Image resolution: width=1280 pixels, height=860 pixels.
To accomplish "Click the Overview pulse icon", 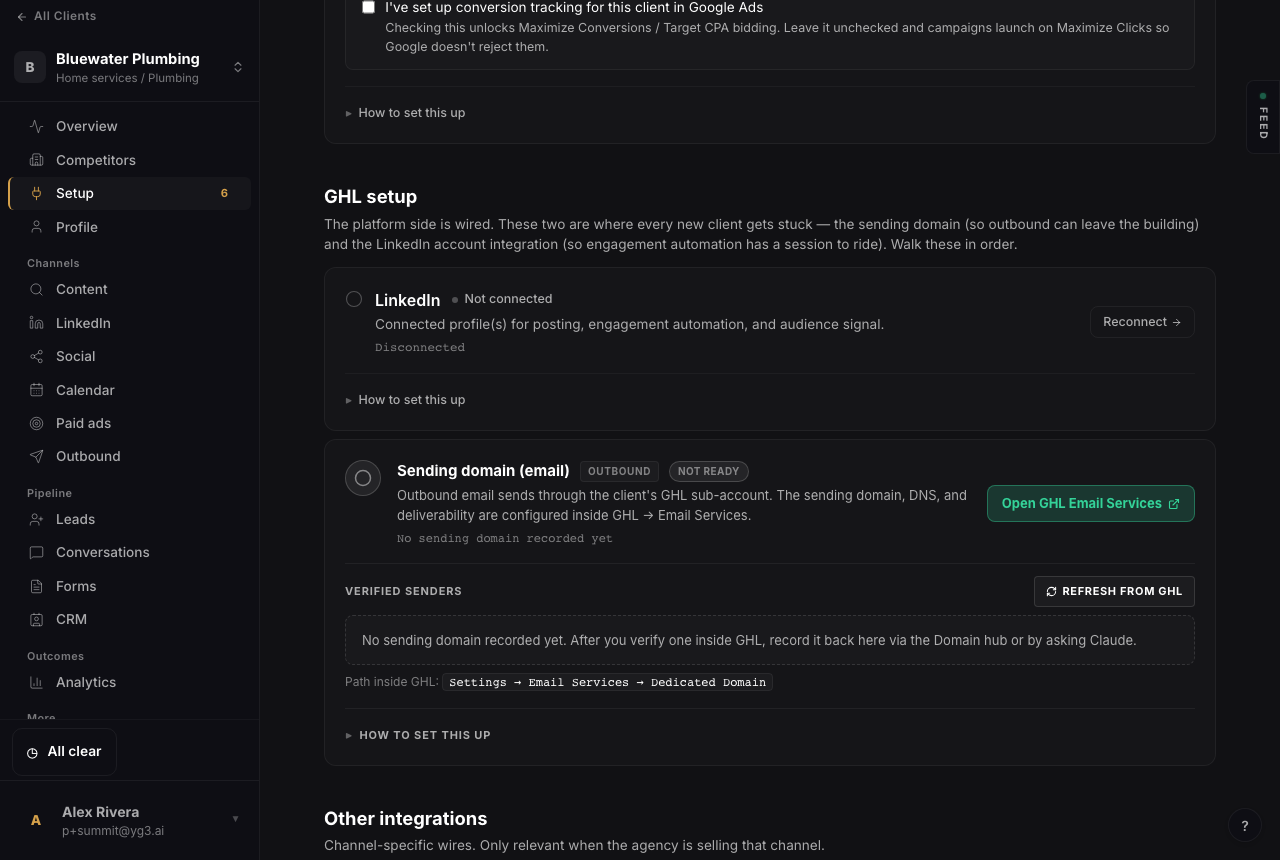I will click(36, 126).
